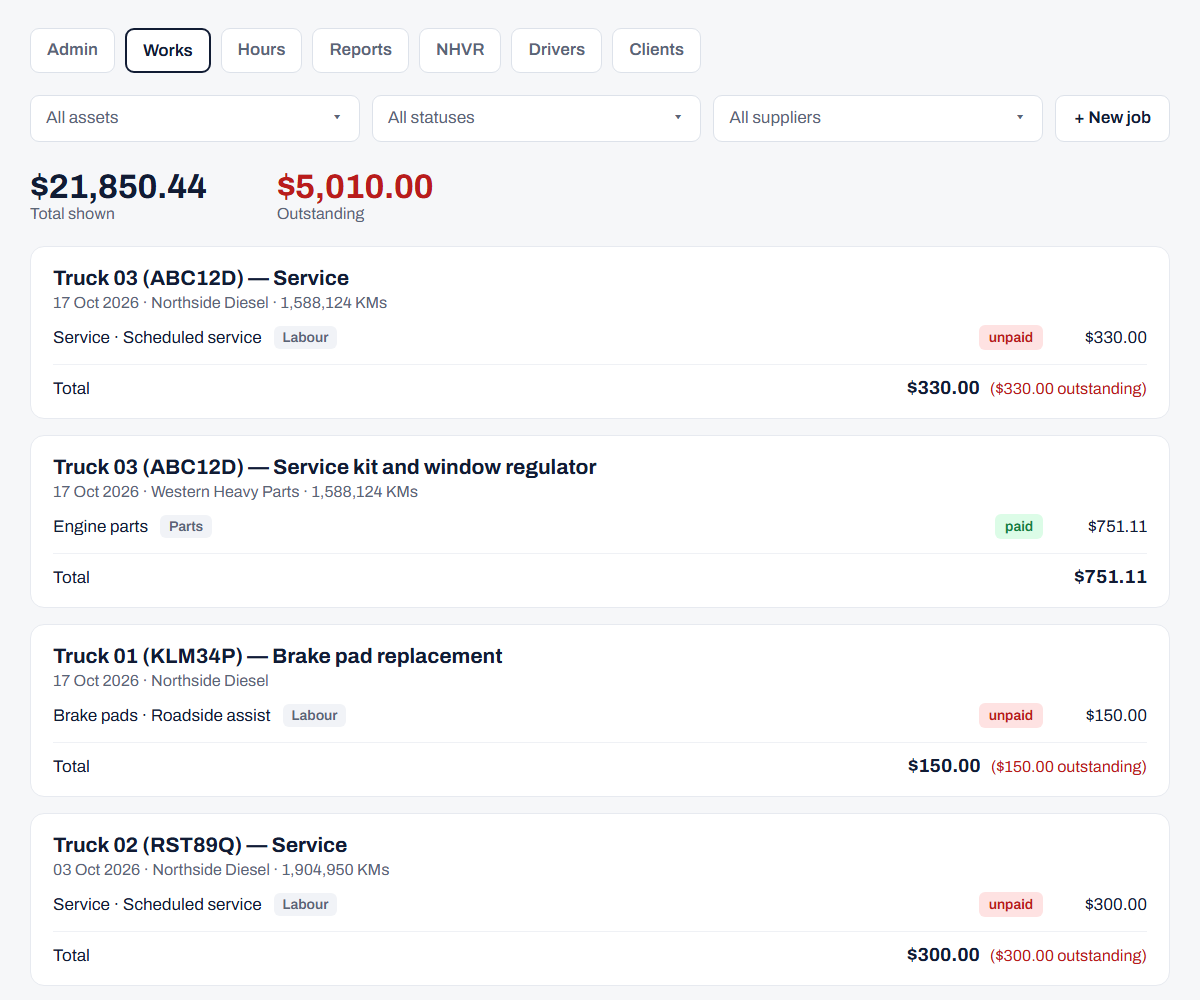Click the unpaid badge on Brake pads row

tap(1011, 716)
